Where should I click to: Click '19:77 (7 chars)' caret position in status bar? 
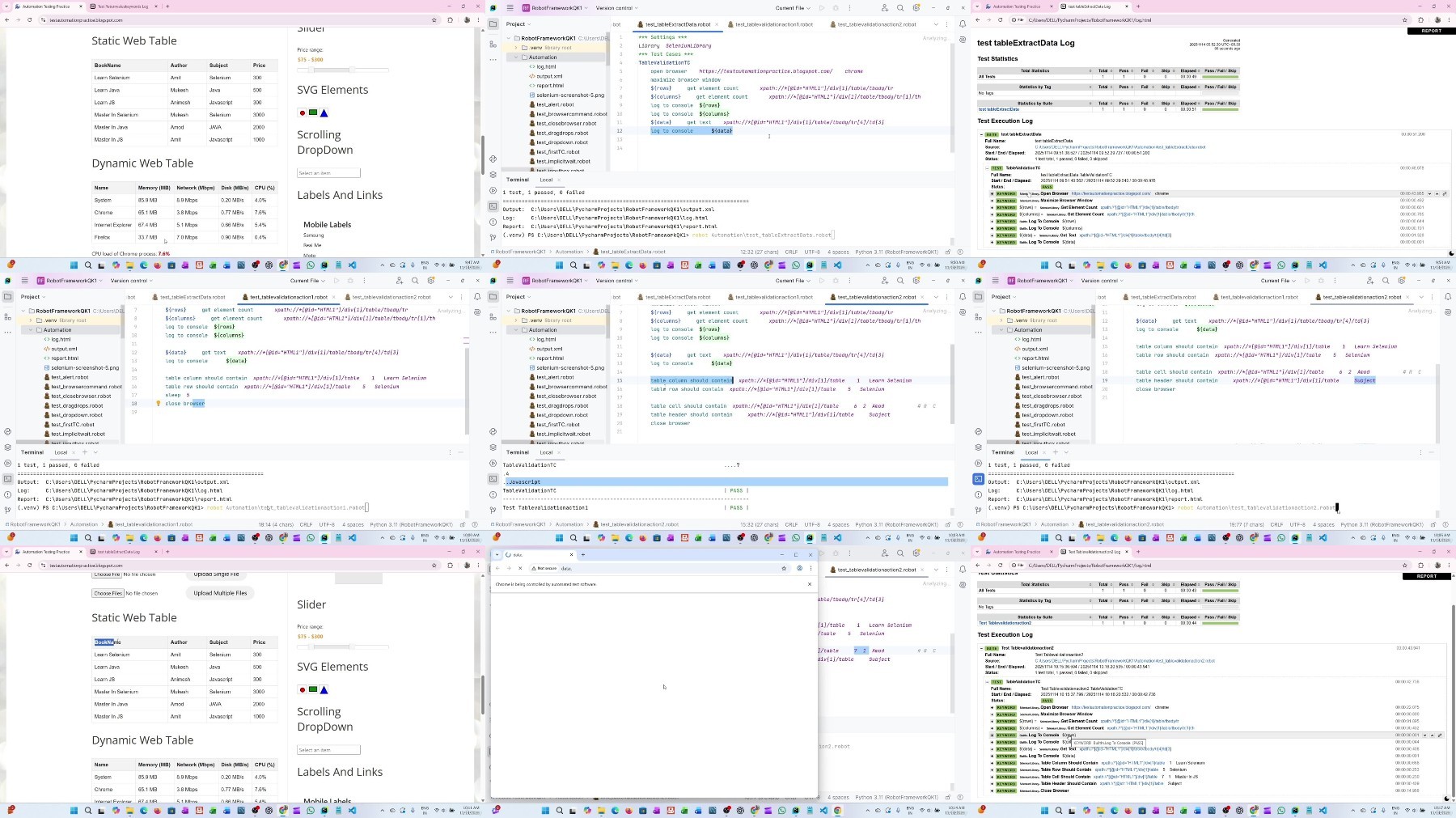point(1246,524)
